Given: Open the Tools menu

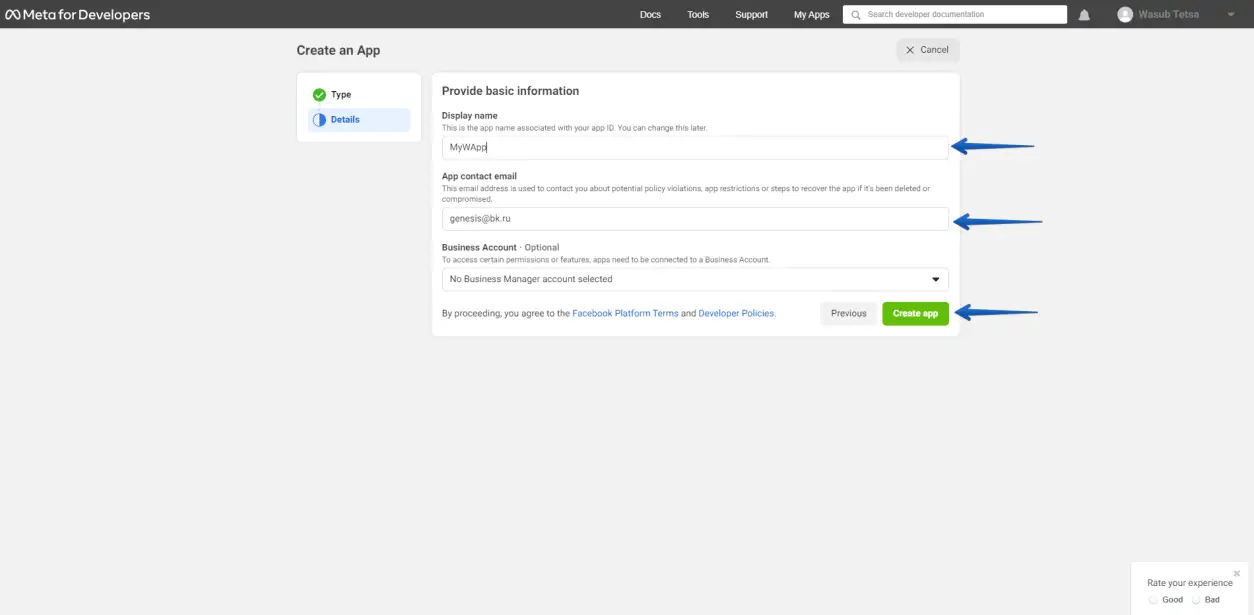Looking at the screenshot, I should coord(698,15).
